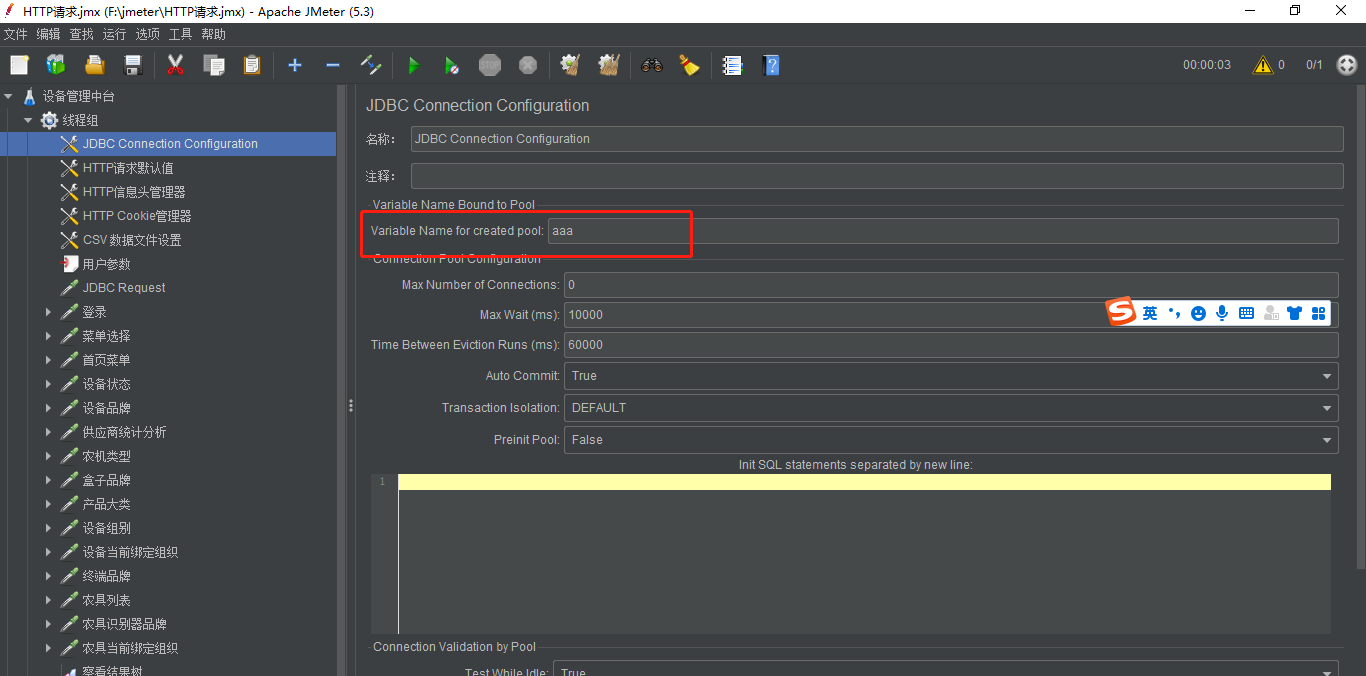Click Max Number of Connections field
This screenshot has height=676, width=1366.
click(951, 285)
